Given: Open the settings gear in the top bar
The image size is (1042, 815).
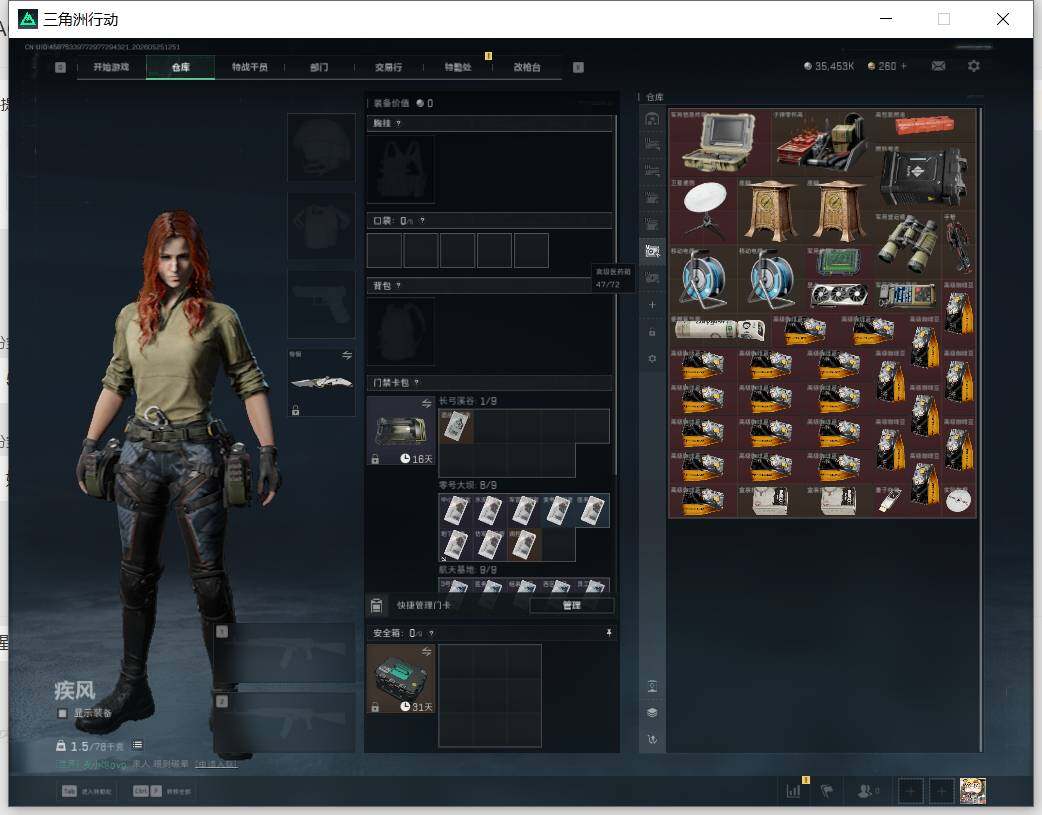Looking at the screenshot, I should click(x=974, y=66).
